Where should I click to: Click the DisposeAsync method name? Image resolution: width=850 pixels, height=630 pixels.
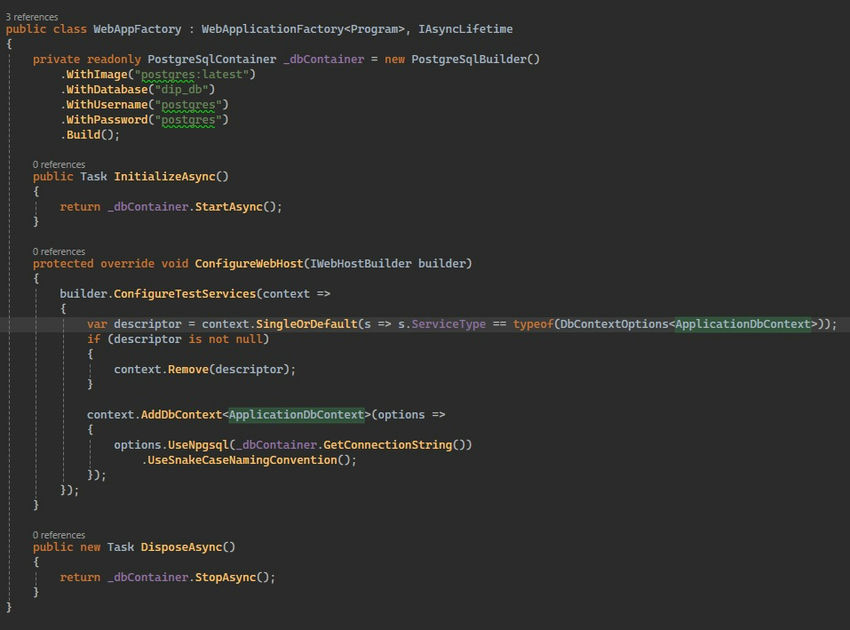(181, 548)
